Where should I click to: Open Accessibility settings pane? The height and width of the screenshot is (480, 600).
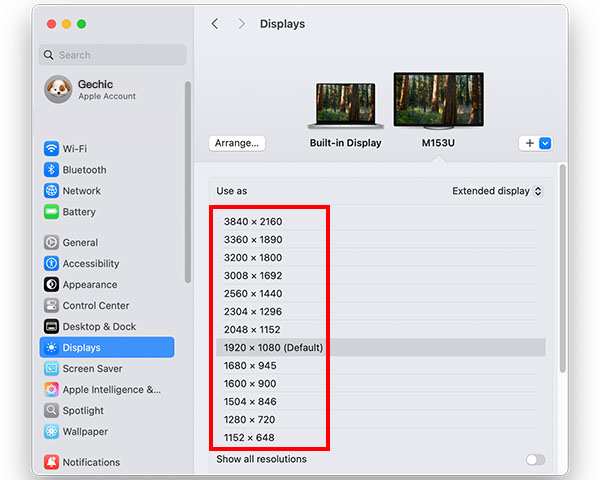[x=107, y=263]
